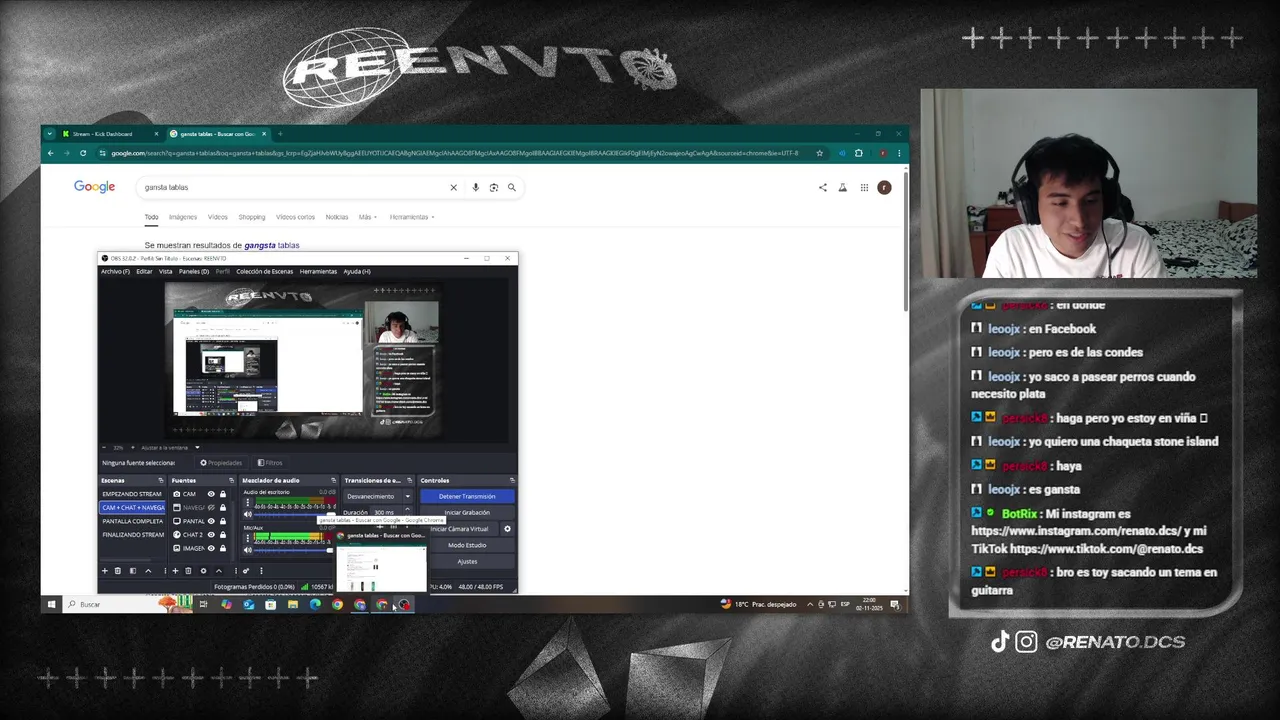1280x720 pixels.
Task: Expand Herramientas dropdown in Google search
Action: coord(411,217)
